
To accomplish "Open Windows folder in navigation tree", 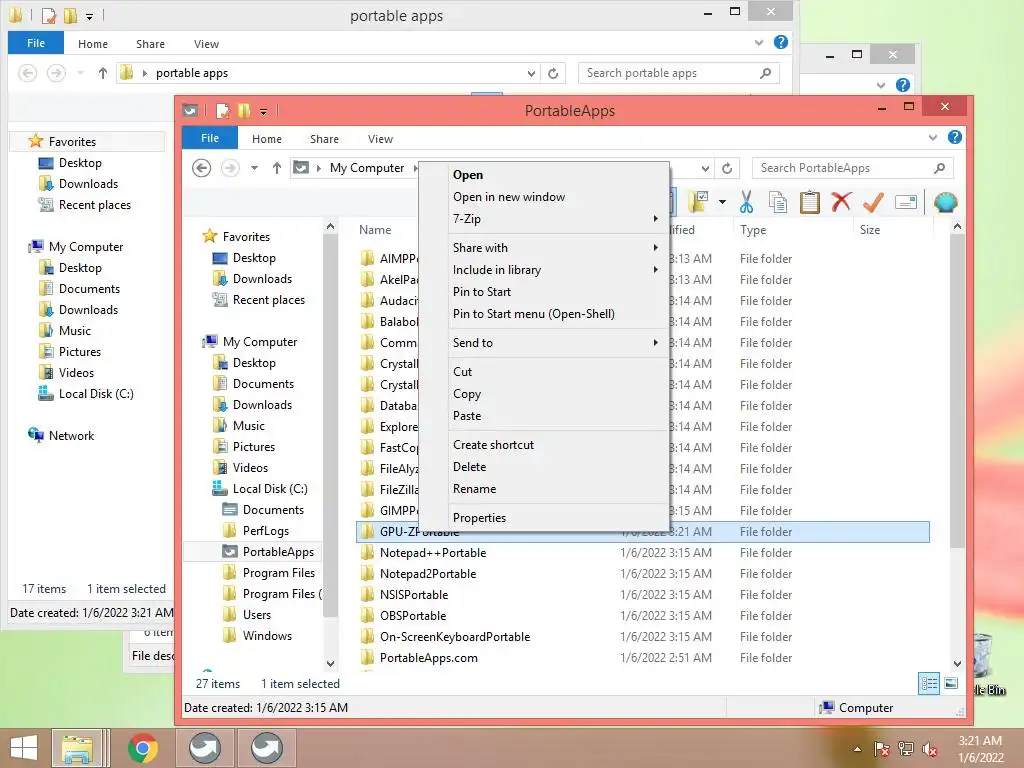I will [x=267, y=635].
